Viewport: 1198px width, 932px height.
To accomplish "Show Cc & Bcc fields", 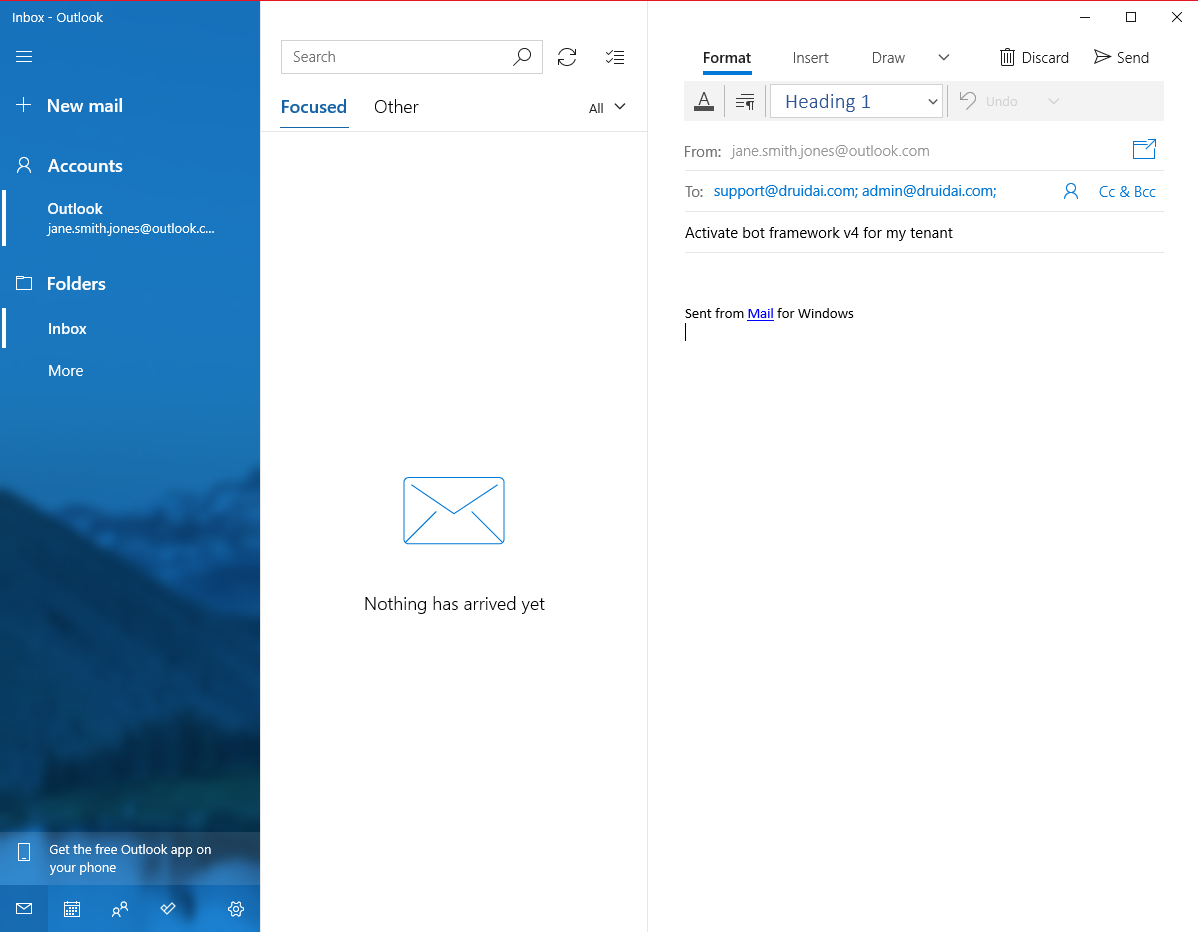I will coord(1127,192).
